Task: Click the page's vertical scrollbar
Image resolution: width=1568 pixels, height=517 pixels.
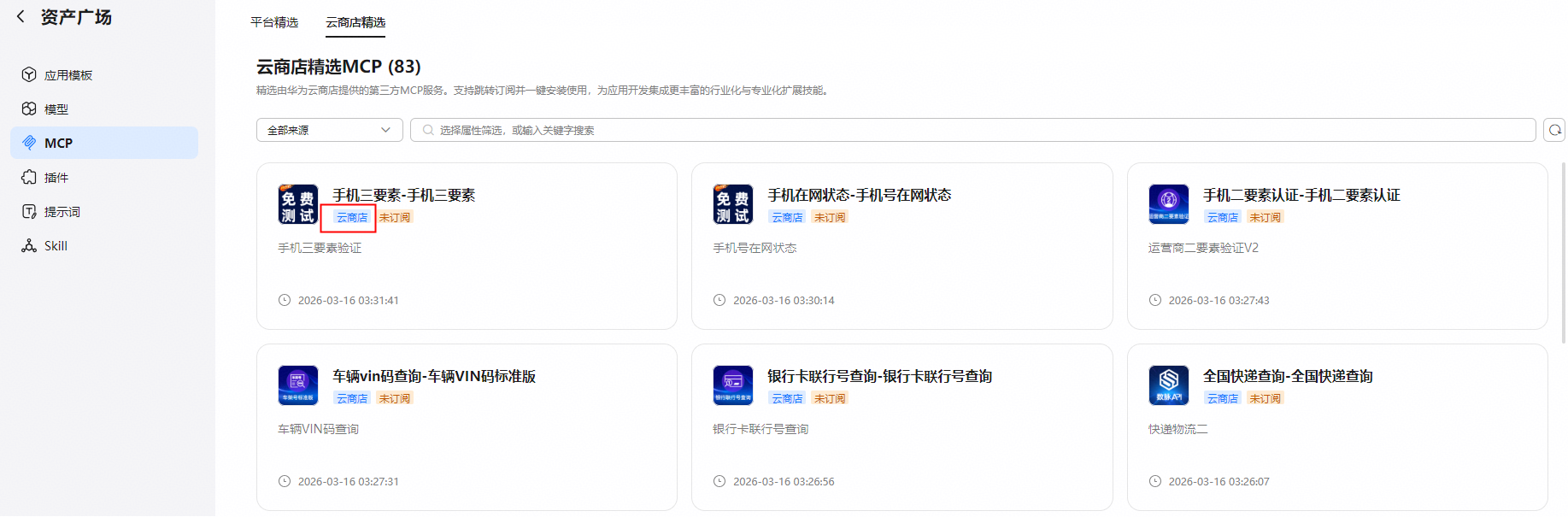Action: (x=1564, y=253)
